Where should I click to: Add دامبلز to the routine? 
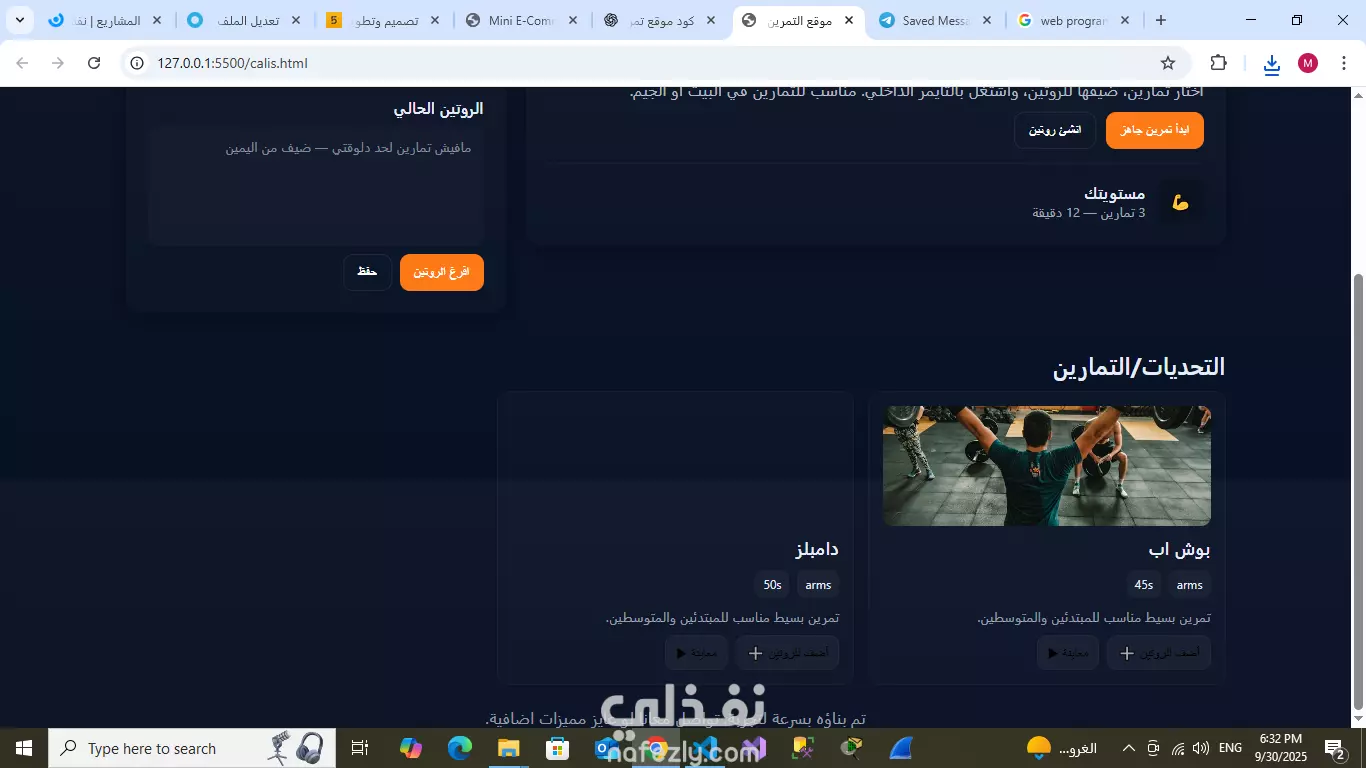pos(787,653)
